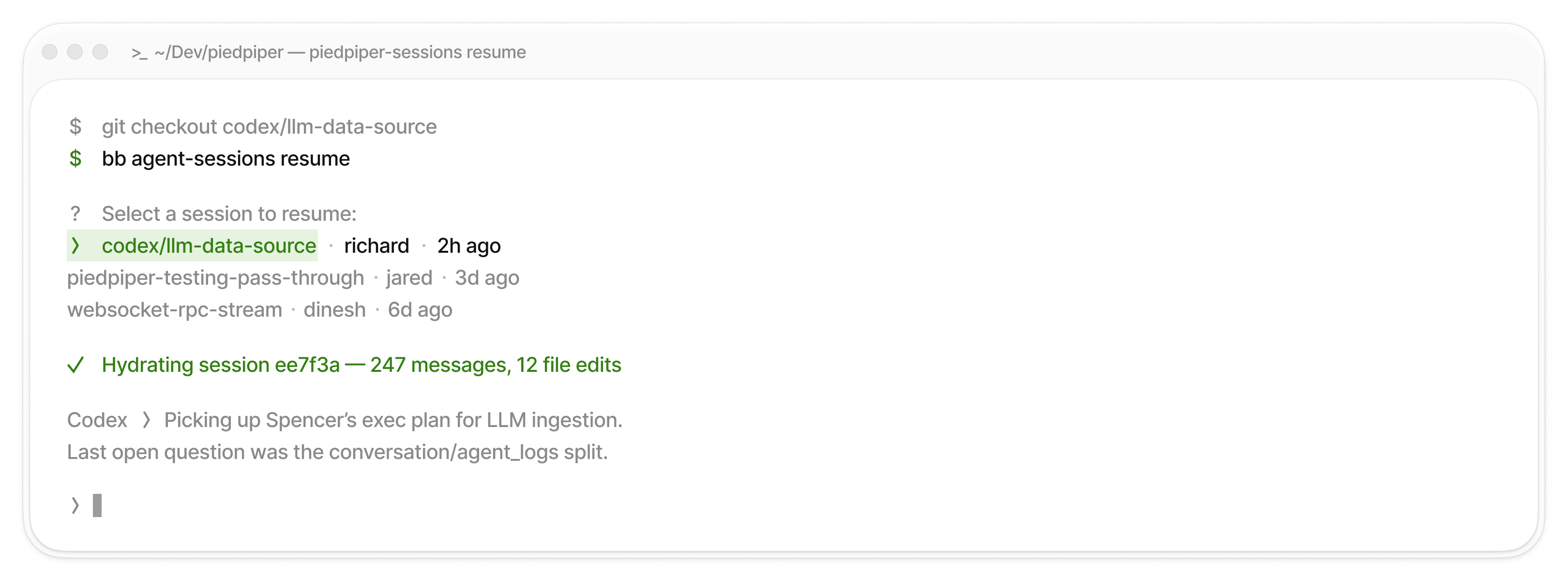Click the rightmost window control dot

click(101, 52)
